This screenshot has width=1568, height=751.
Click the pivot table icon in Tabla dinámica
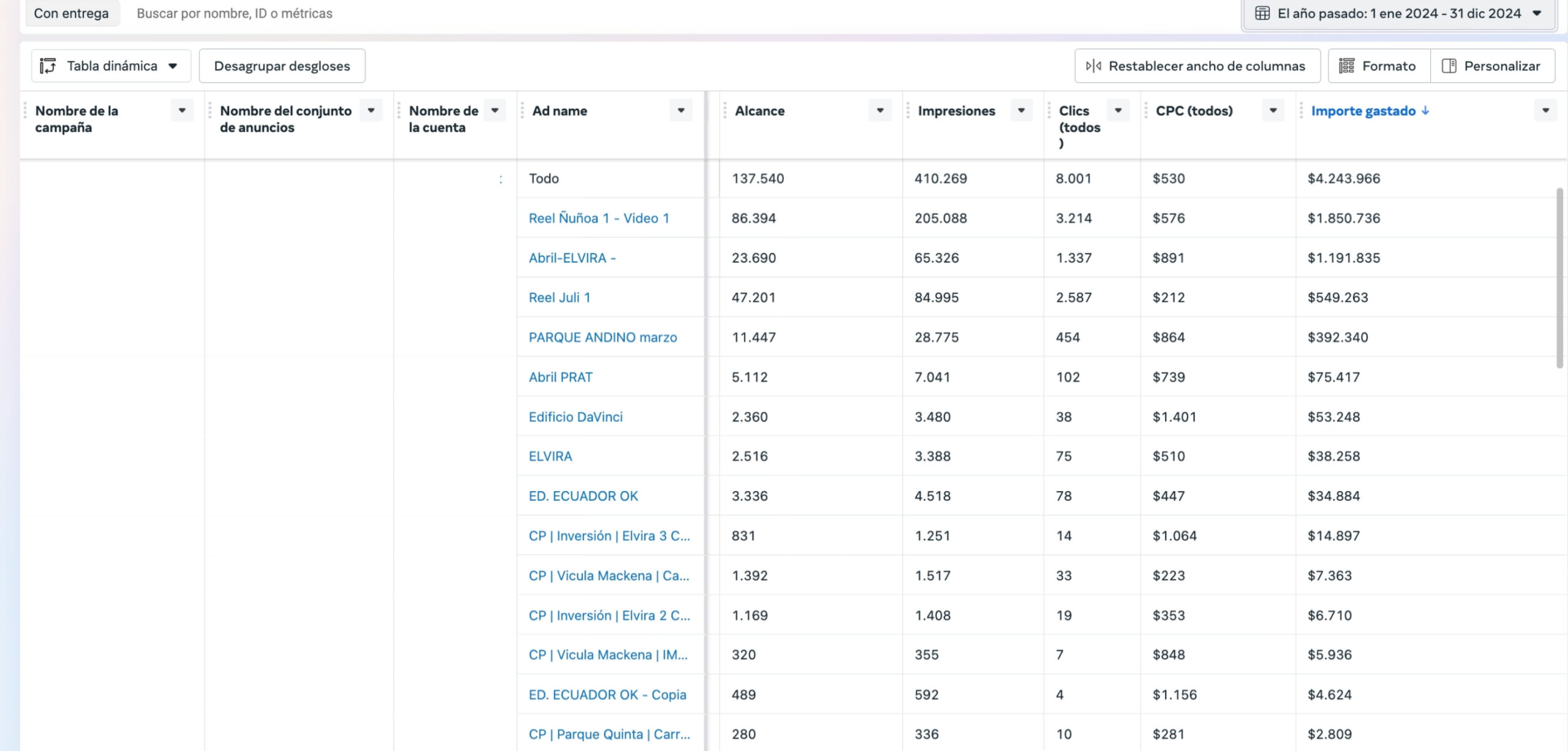48,66
